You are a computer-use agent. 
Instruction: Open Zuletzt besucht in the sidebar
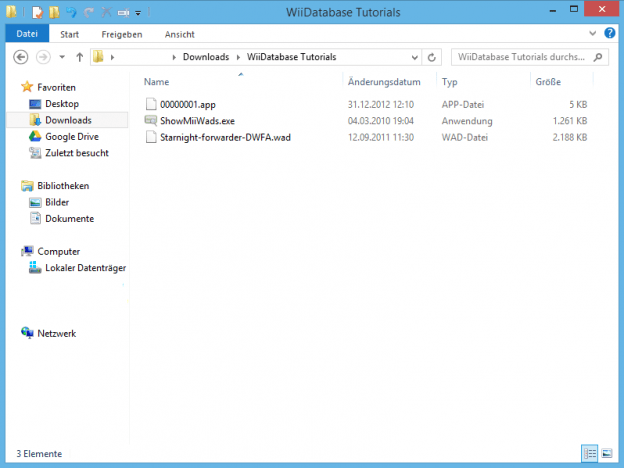click(x=76, y=153)
